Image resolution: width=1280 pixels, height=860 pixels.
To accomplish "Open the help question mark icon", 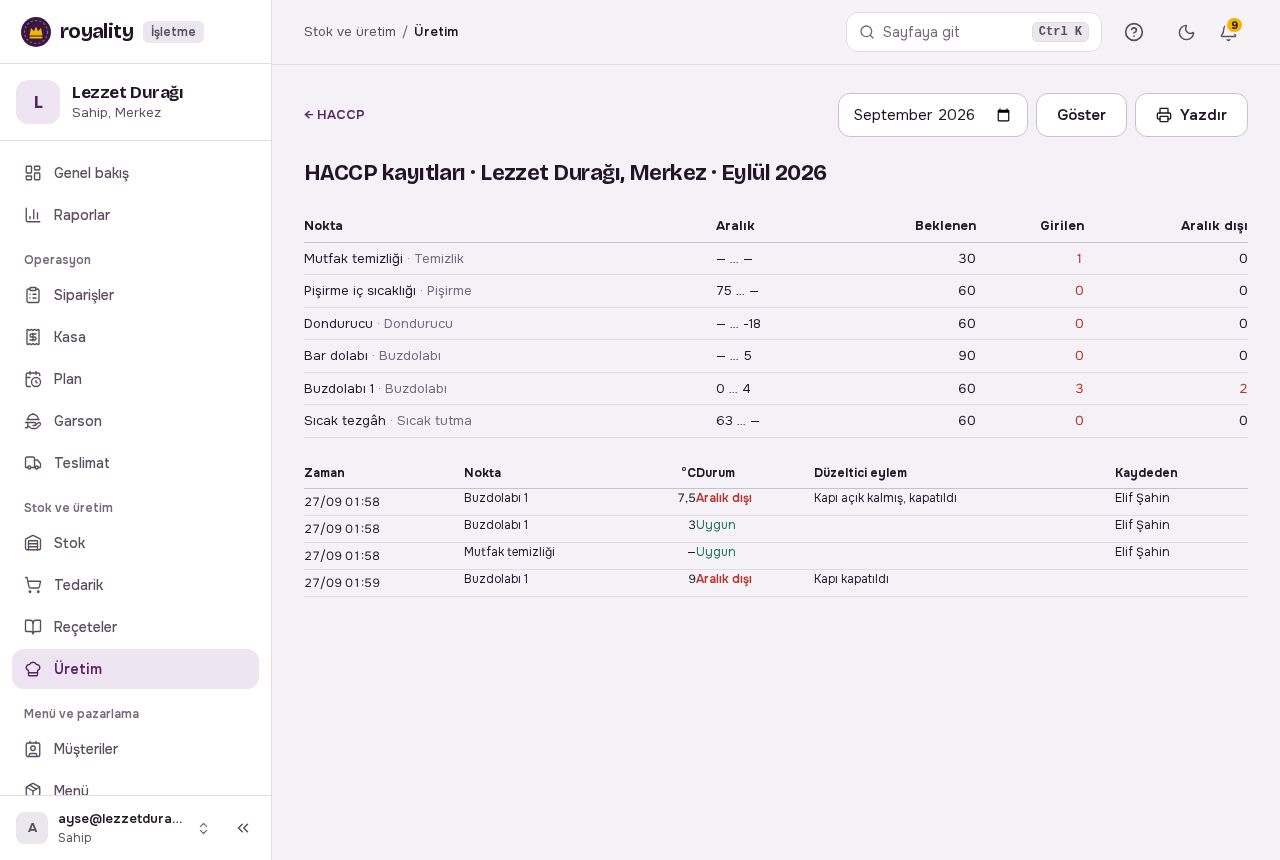I will (1134, 32).
